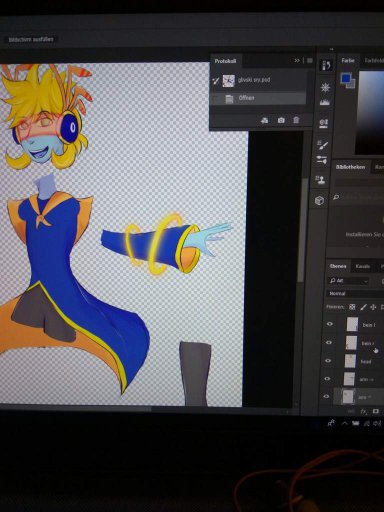Select the 'head' layer thumbnail

click(x=350, y=361)
